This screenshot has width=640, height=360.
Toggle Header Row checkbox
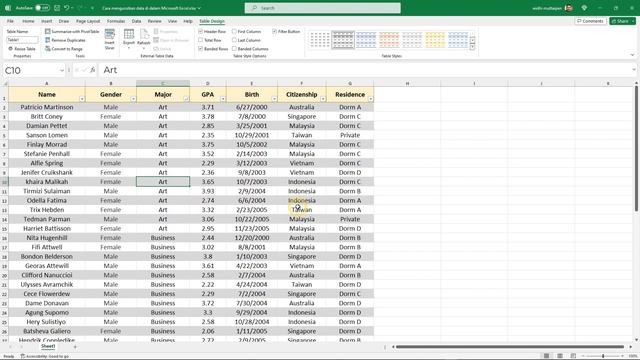coord(200,31)
